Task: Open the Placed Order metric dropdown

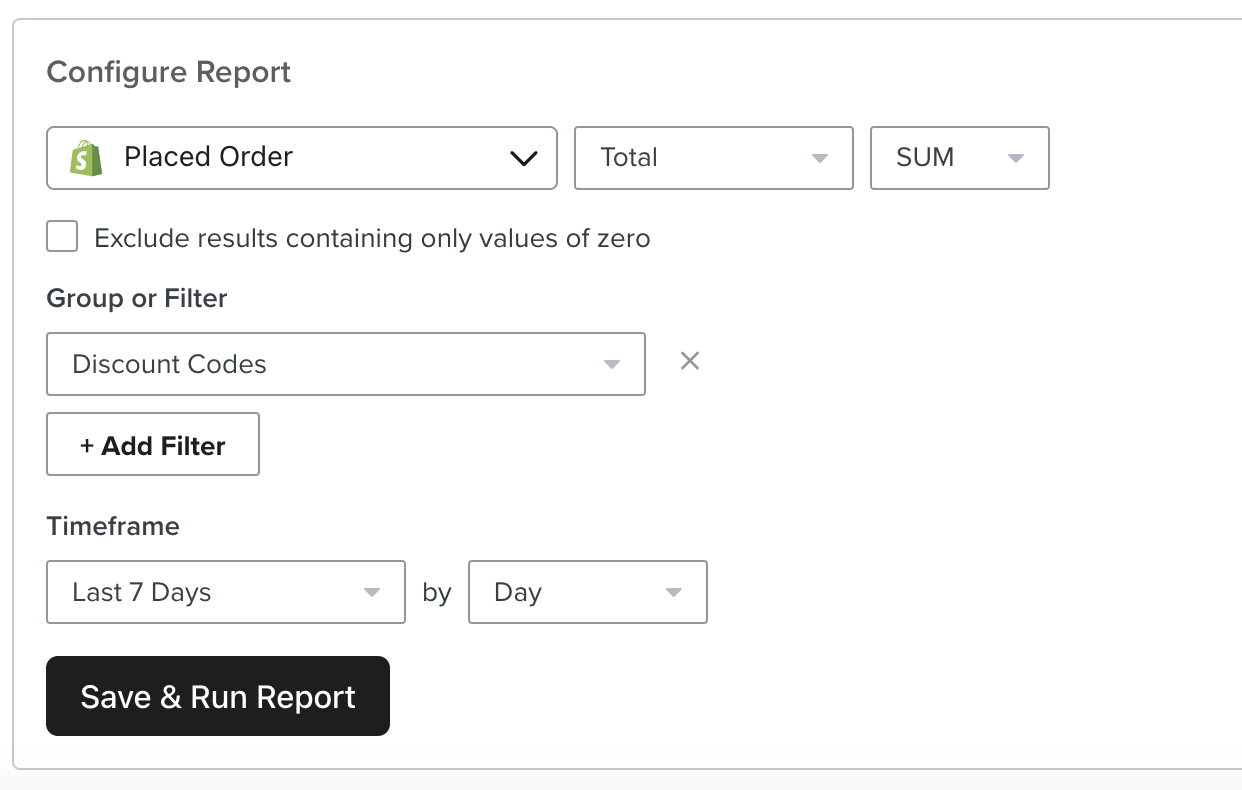Action: coord(300,158)
